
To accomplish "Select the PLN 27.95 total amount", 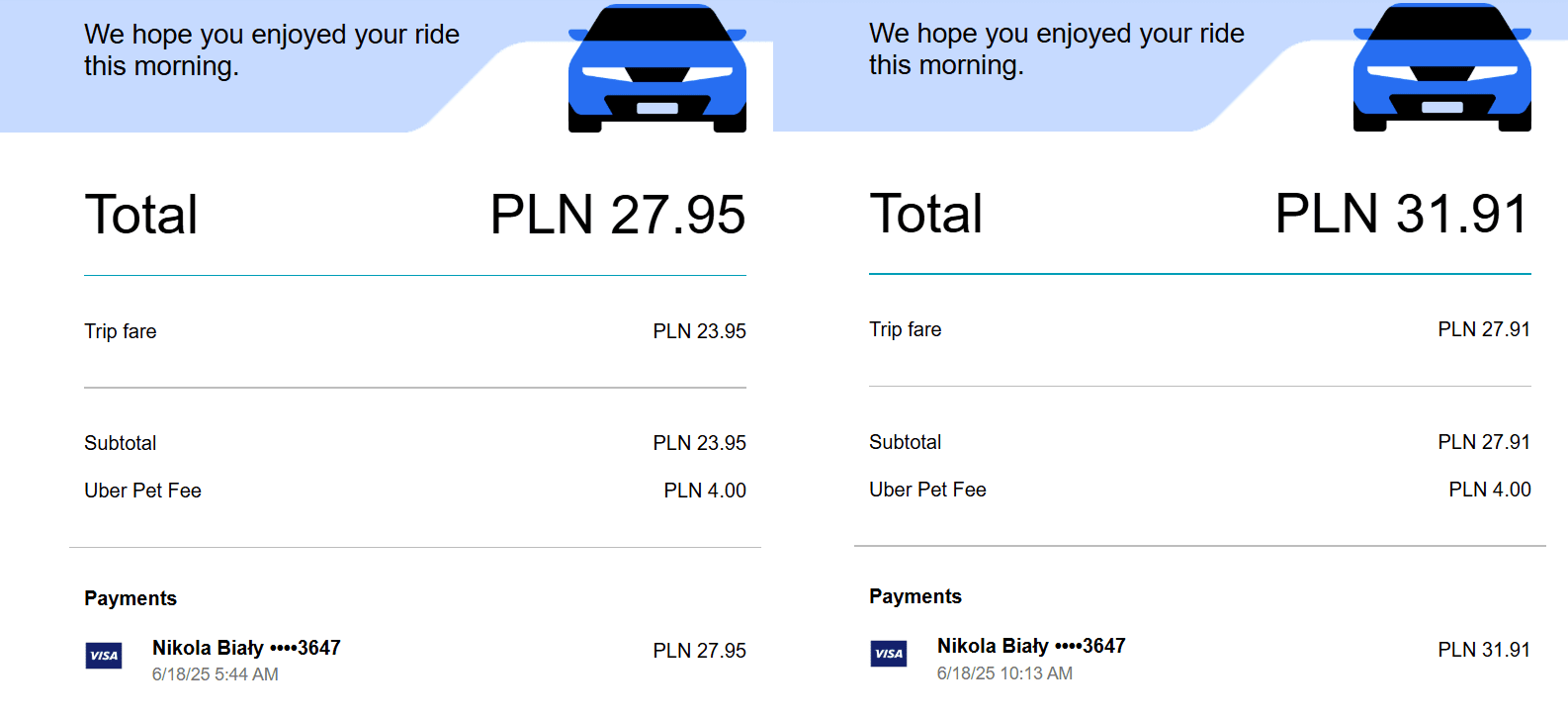I will pos(618,215).
